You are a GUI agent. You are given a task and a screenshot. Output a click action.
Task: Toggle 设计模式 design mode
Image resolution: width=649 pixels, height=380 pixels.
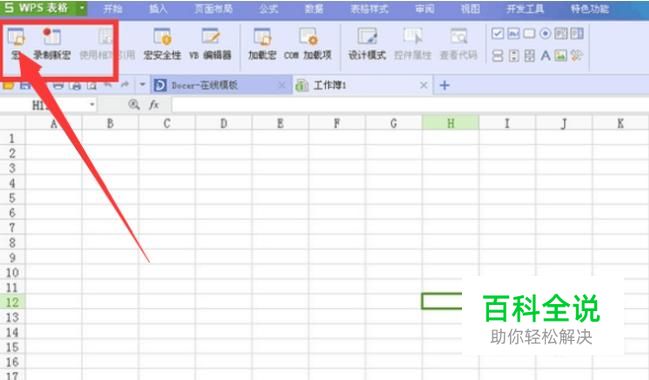tap(367, 44)
